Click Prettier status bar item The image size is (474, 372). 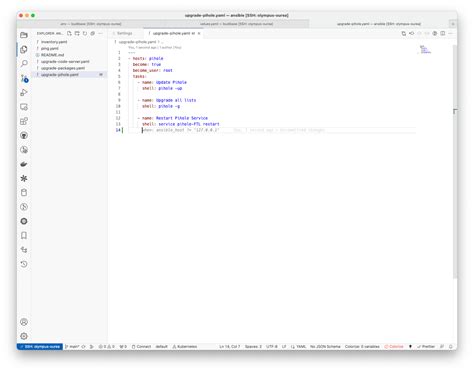tap(426, 347)
